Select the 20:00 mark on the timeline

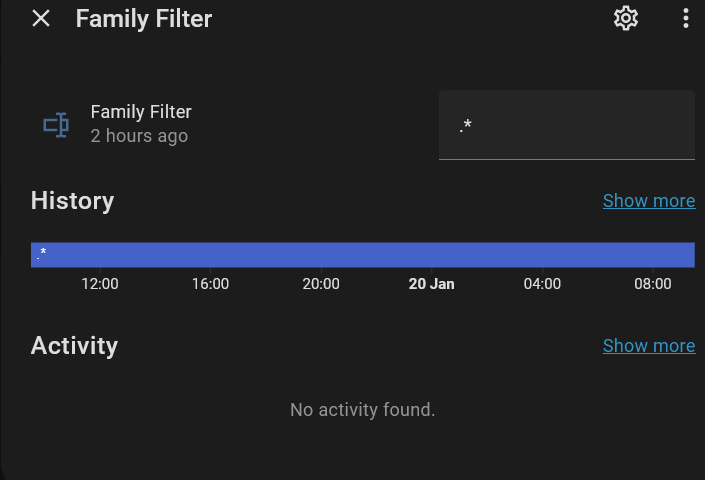click(321, 284)
